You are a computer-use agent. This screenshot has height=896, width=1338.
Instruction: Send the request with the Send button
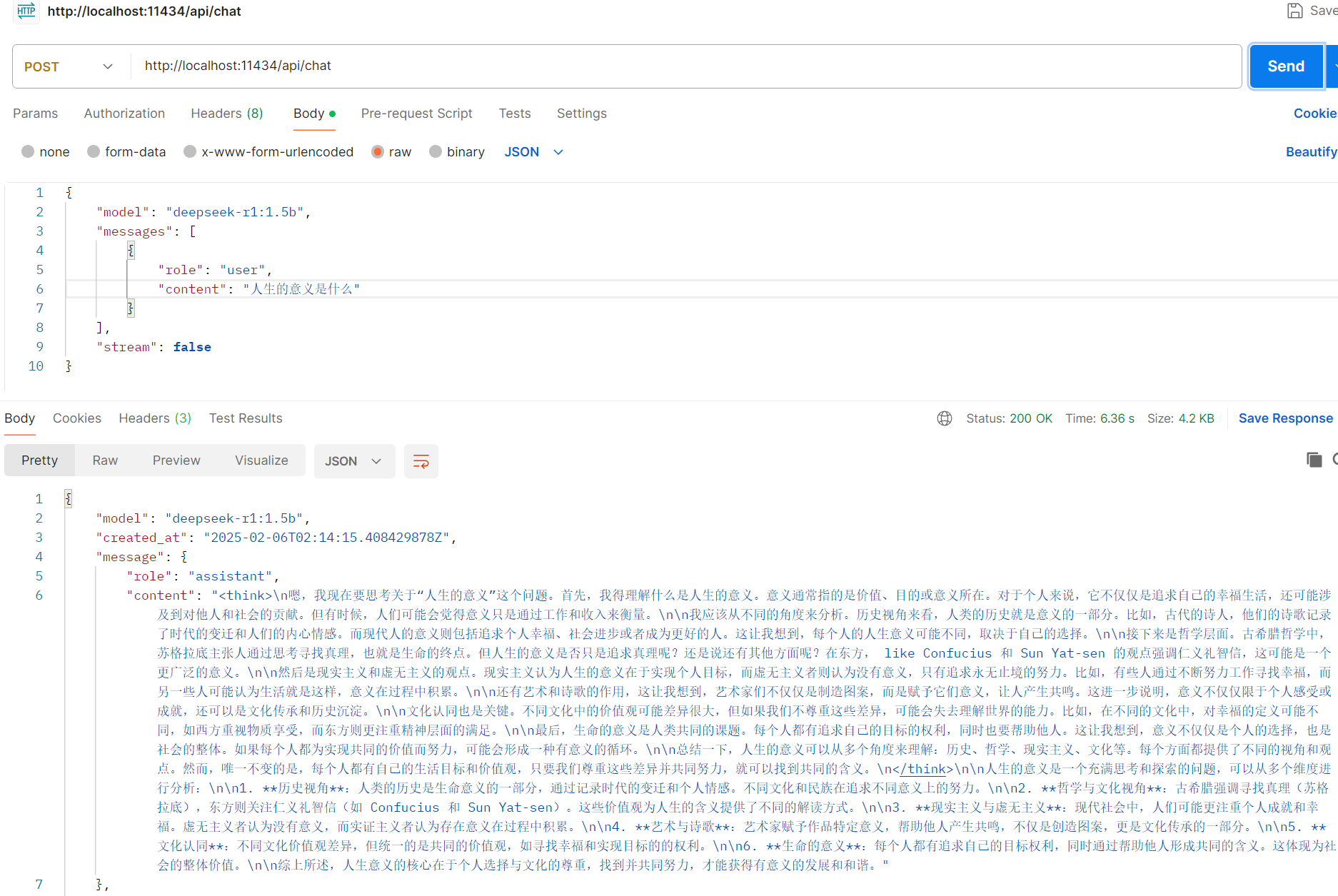(x=1286, y=66)
